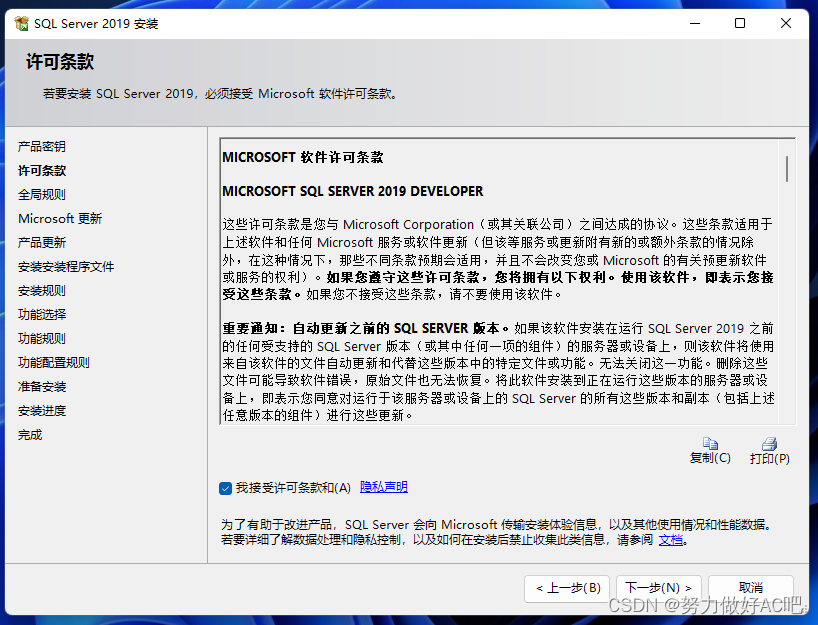Toggle the 我接受许可条款 checkbox

tap(225, 488)
